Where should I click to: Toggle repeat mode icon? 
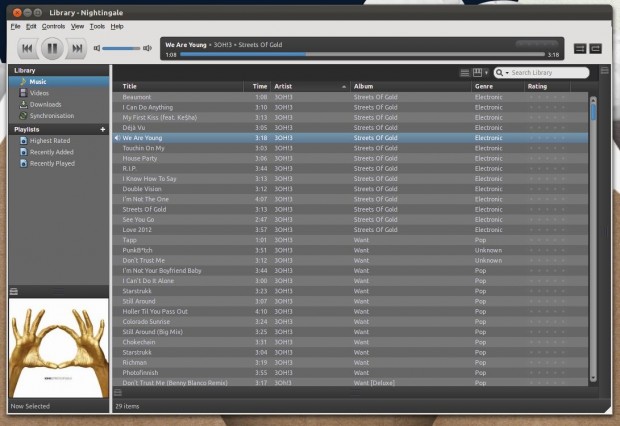click(x=595, y=49)
